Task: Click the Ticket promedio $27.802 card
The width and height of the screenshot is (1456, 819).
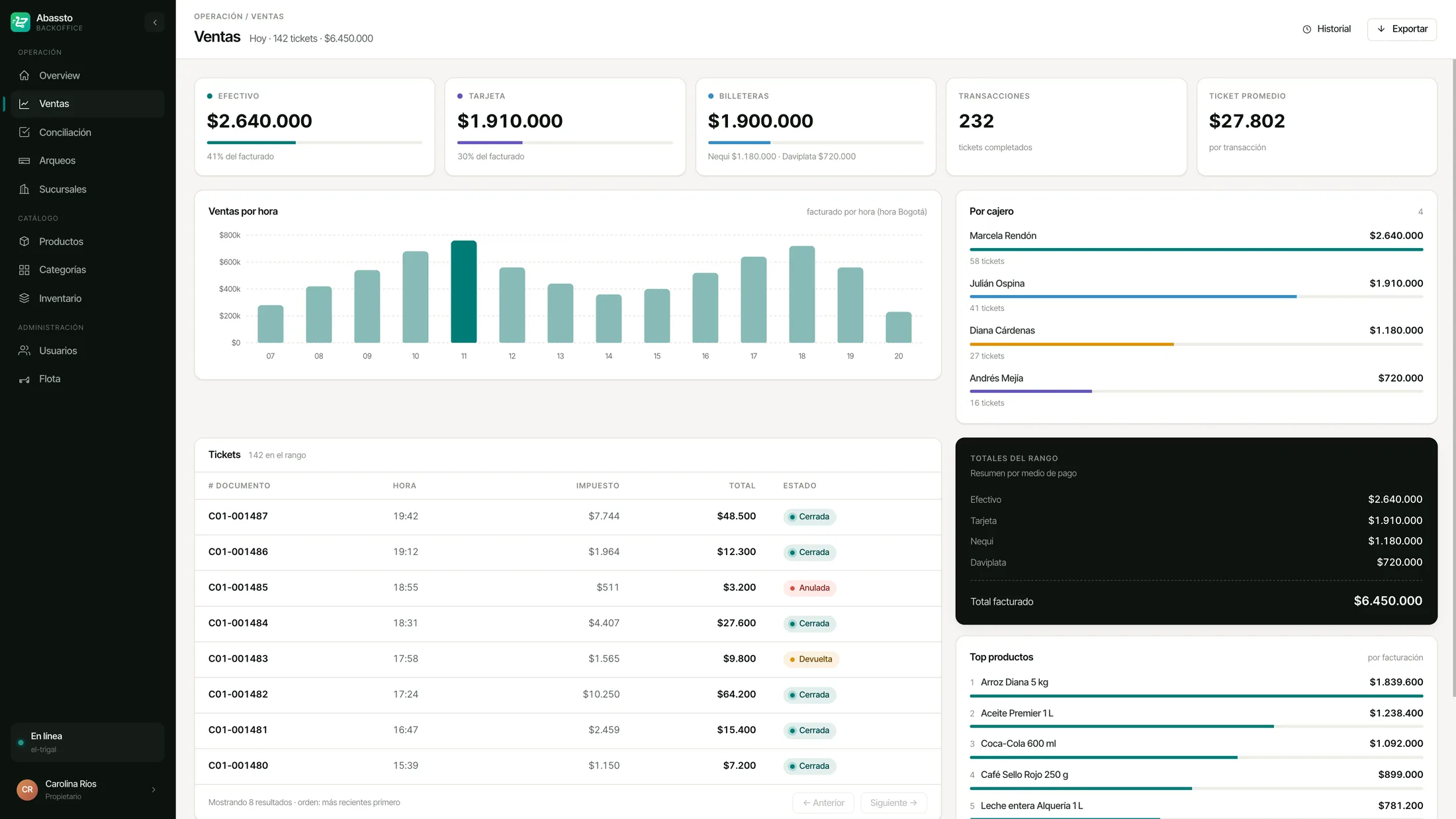Action: tap(1317, 127)
